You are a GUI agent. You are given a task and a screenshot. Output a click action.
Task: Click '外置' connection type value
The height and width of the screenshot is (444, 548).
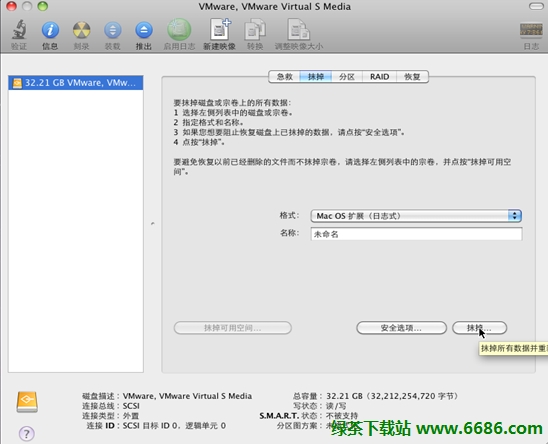[131, 416]
